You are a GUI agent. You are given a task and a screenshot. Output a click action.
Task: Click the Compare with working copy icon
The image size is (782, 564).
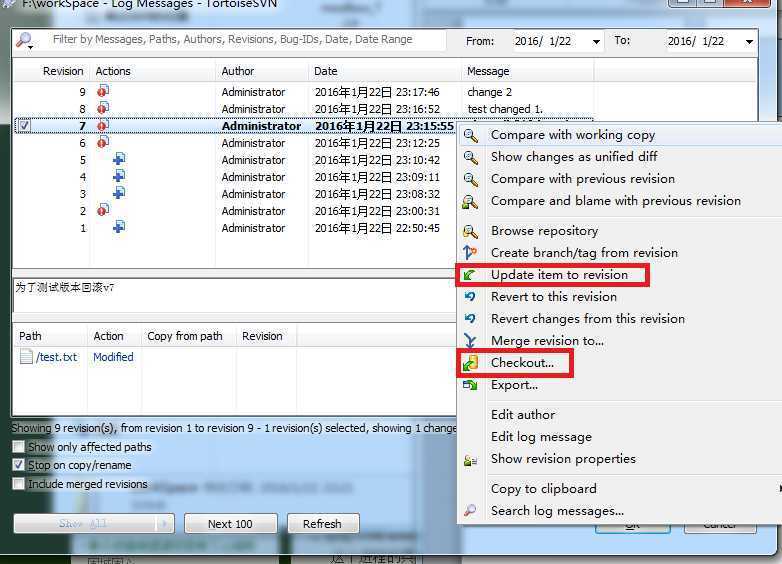pos(470,135)
